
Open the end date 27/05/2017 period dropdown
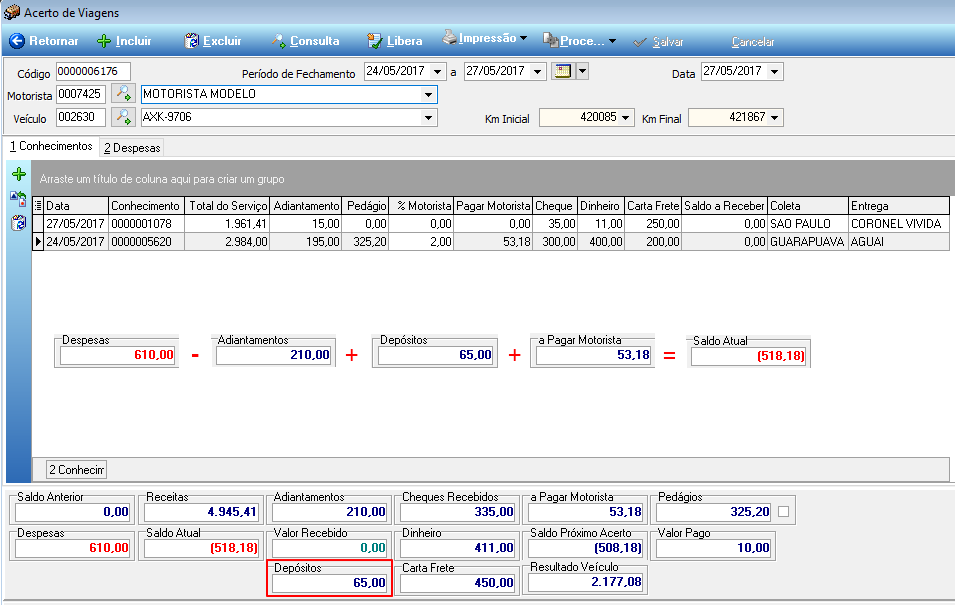click(537, 72)
